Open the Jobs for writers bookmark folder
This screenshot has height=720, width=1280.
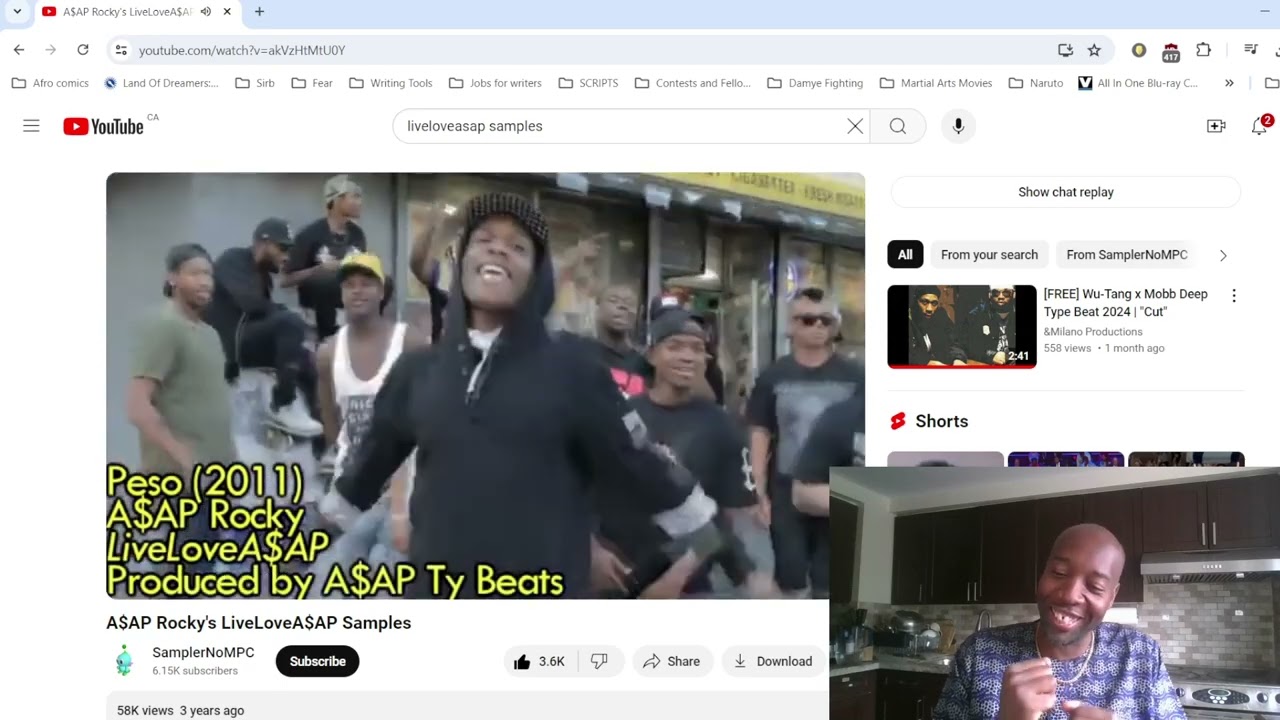point(495,83)
